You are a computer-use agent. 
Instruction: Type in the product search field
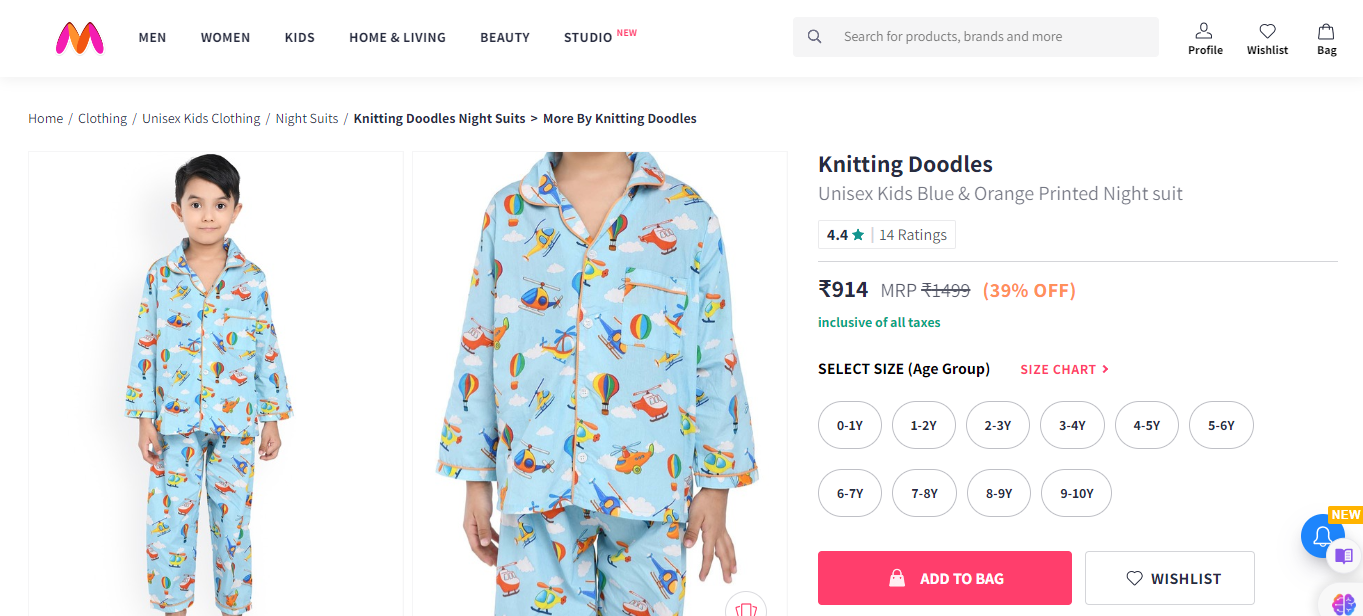(990, 37)
